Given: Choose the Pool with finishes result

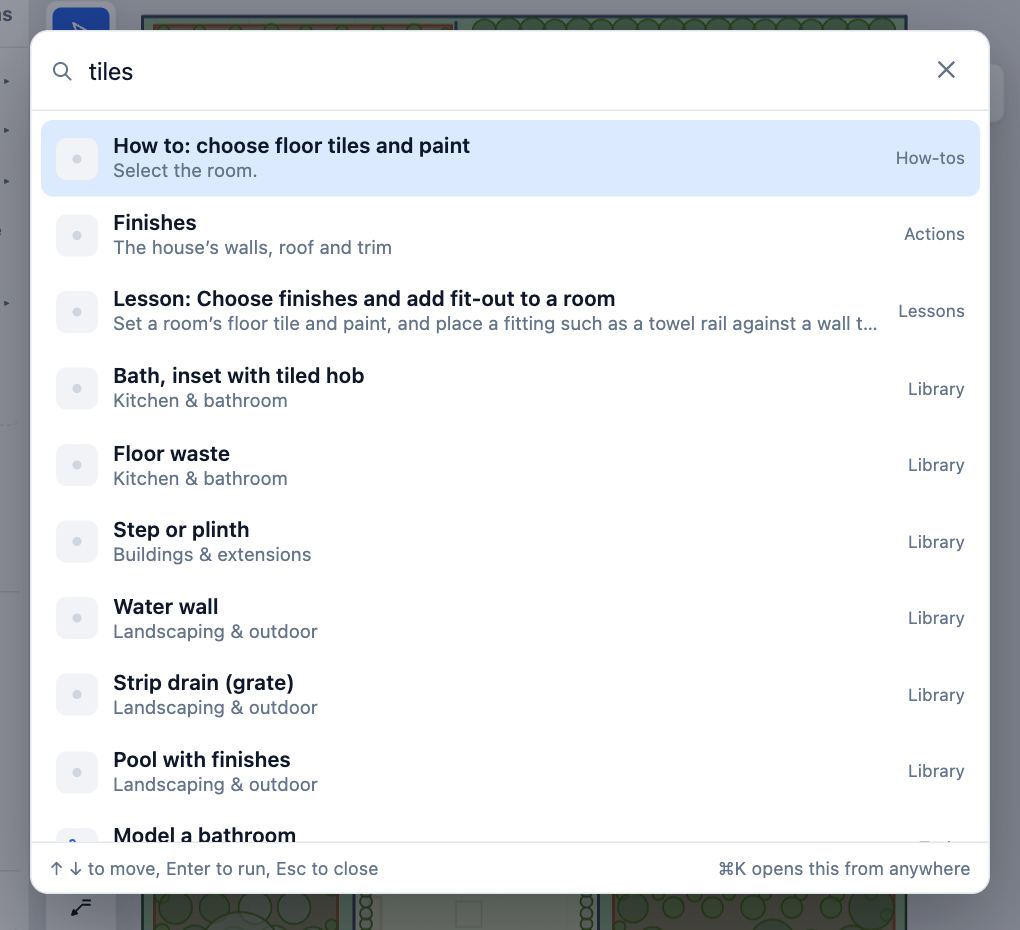Looking at the screenshot, I should [510, 771].
